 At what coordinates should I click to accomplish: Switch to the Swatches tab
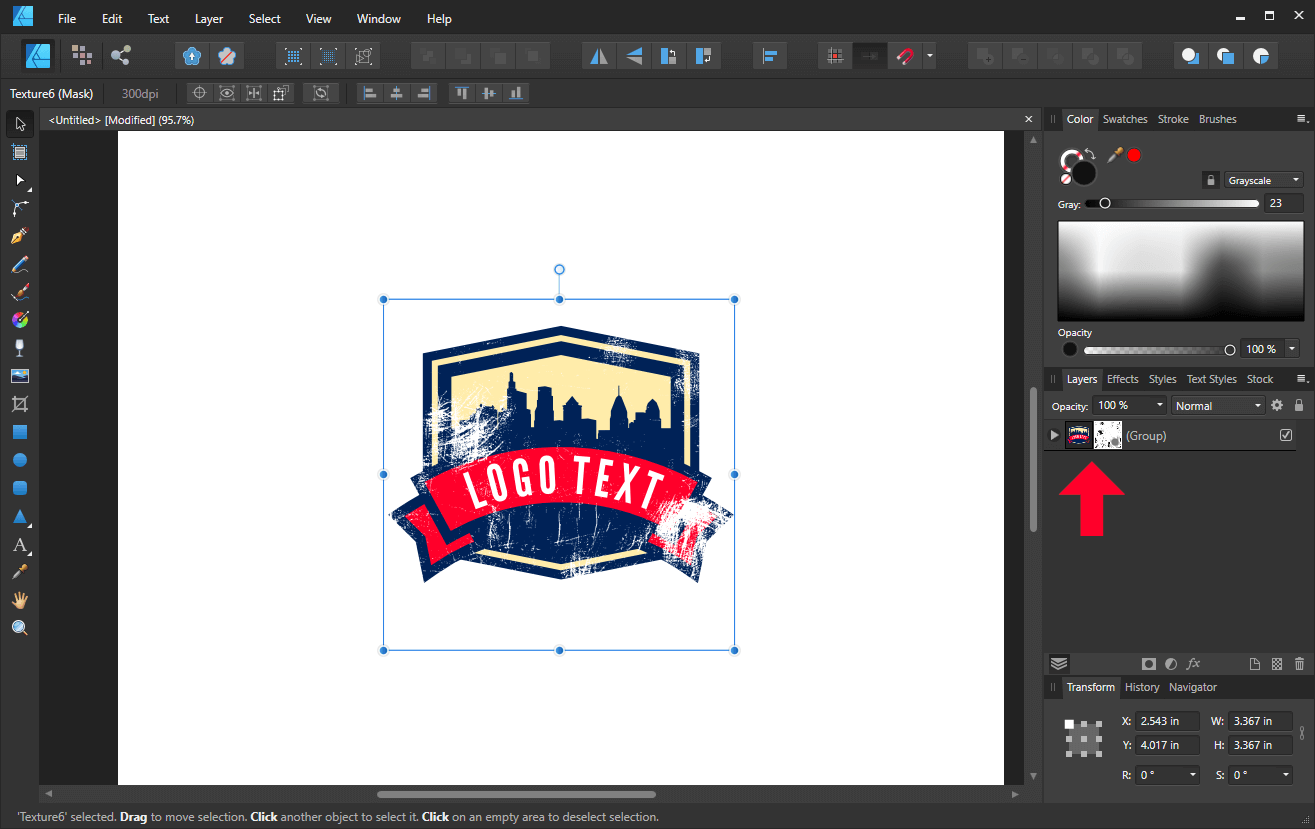pos(1125,119)
